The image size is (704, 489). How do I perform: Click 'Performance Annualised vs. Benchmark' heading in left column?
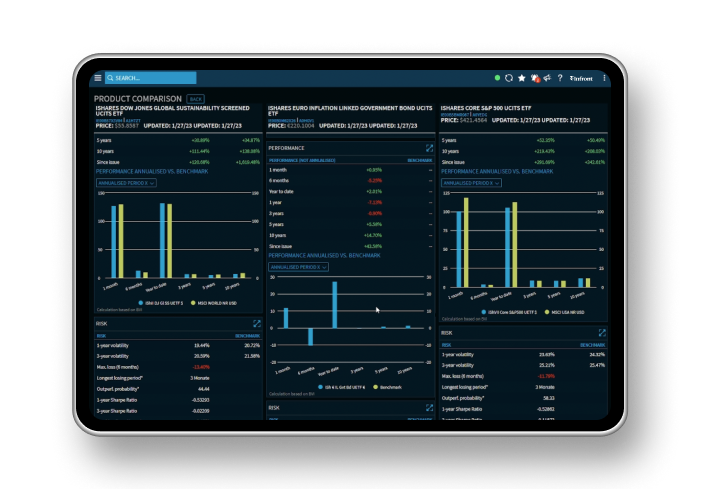pos(152,172)
